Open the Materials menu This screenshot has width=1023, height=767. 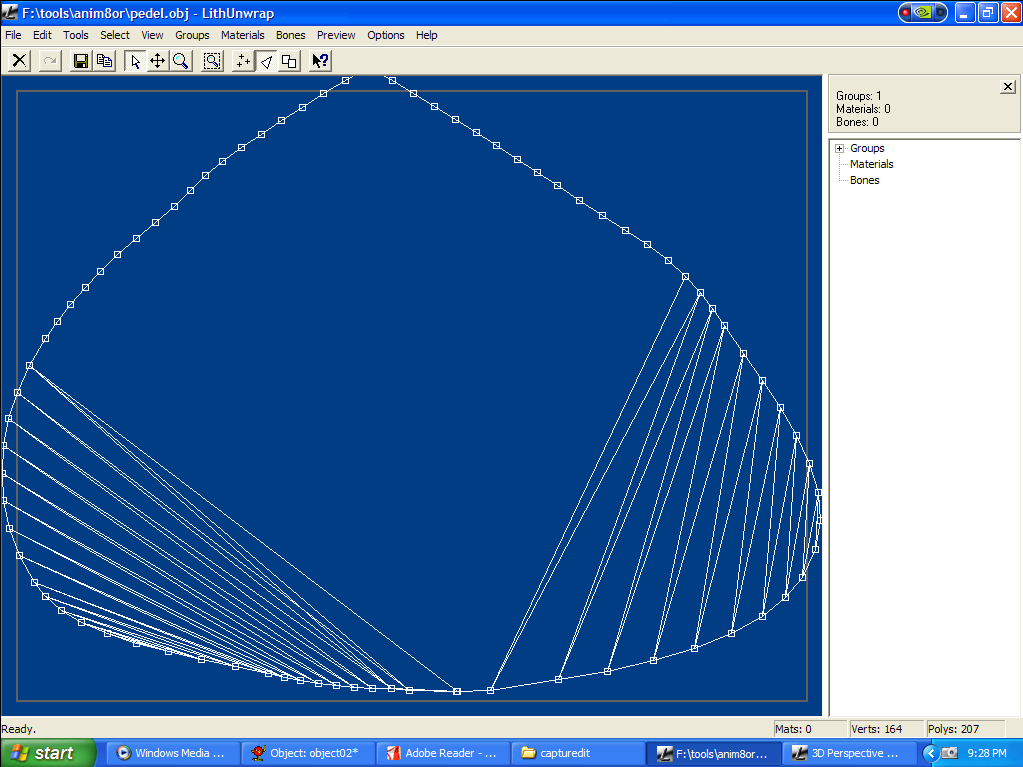[243, 35]
